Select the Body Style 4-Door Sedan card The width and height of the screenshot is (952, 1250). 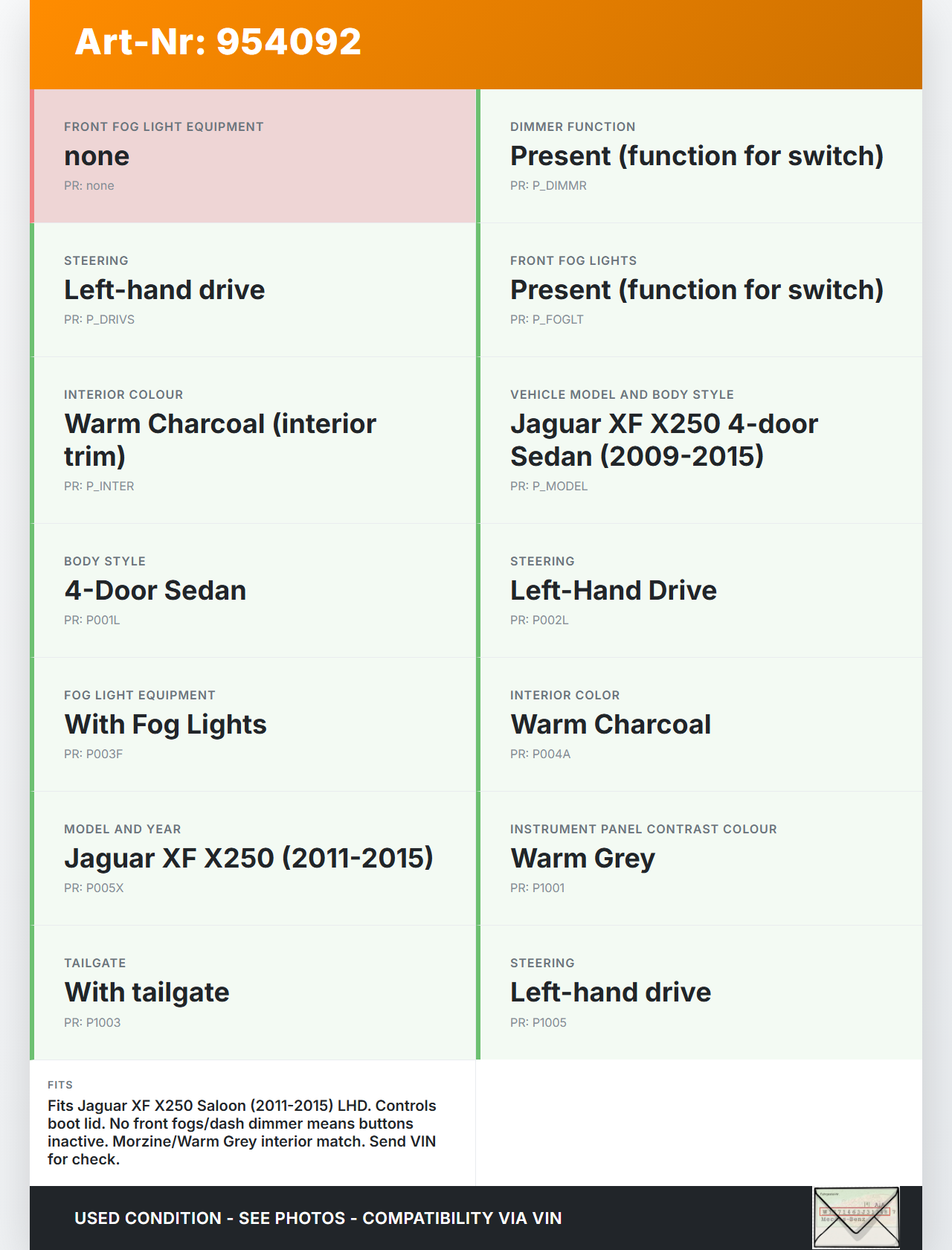(254, 590)
